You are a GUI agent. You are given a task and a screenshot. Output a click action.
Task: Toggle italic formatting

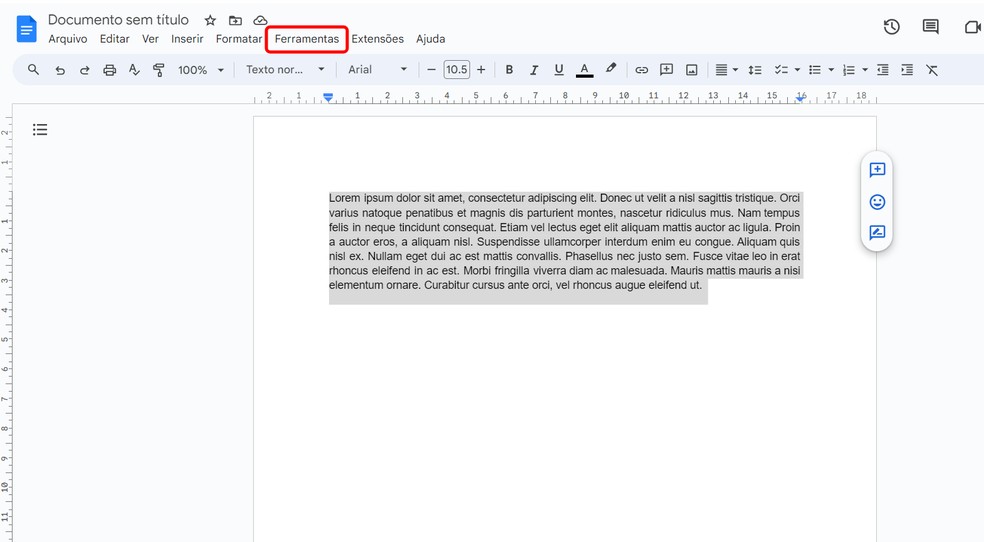[533, 70]
